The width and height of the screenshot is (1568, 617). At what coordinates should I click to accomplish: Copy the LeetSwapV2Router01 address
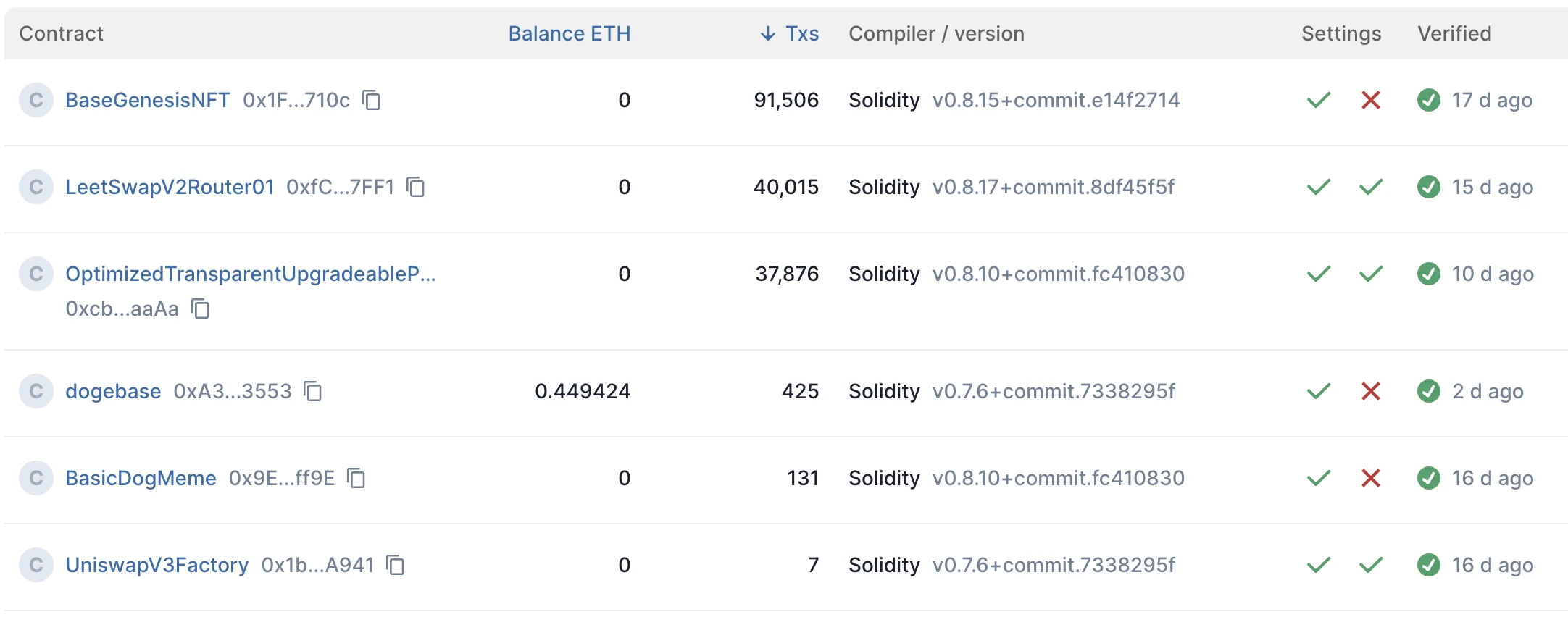[x=416, y=187]
